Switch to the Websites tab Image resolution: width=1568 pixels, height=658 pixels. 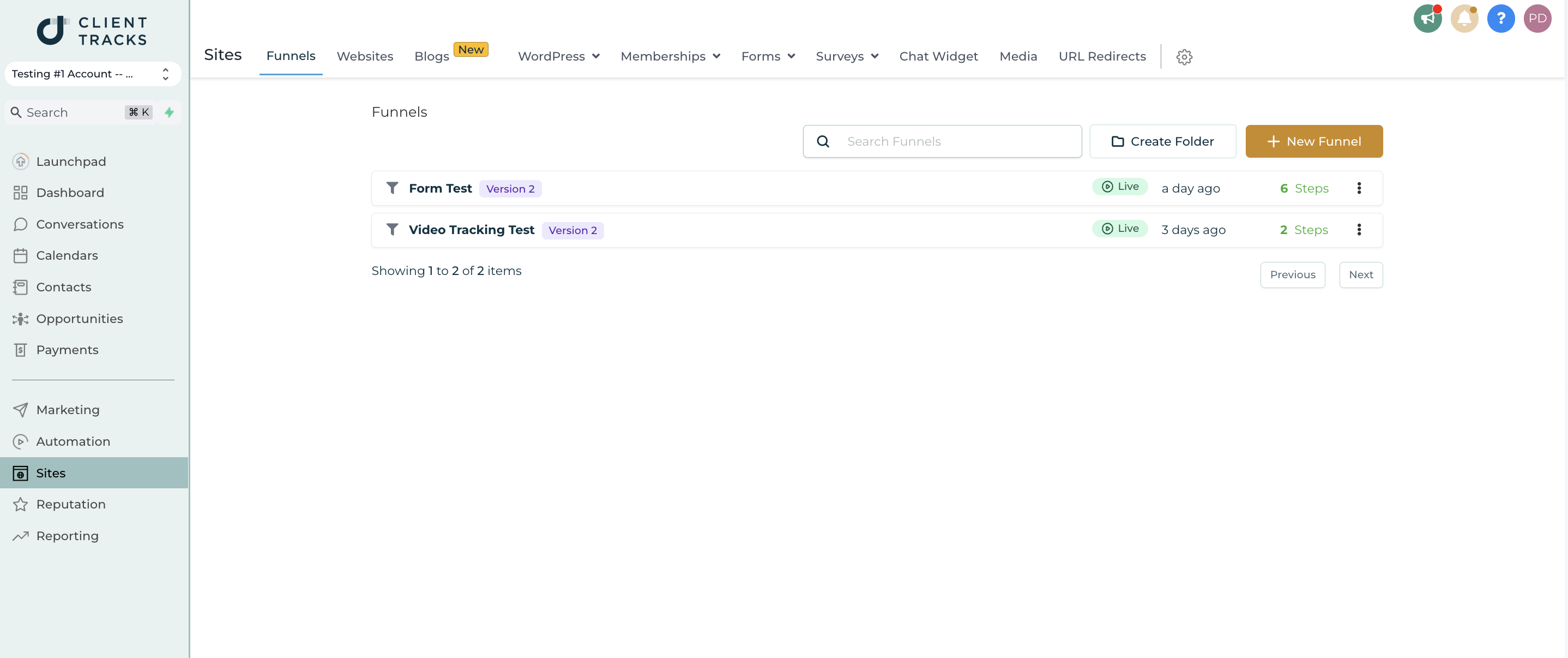pos(365,55)
